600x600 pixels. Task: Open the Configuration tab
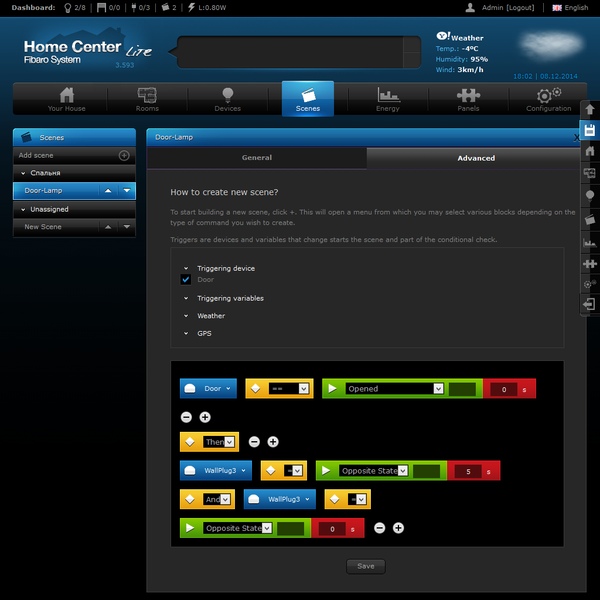pos(548,99)
